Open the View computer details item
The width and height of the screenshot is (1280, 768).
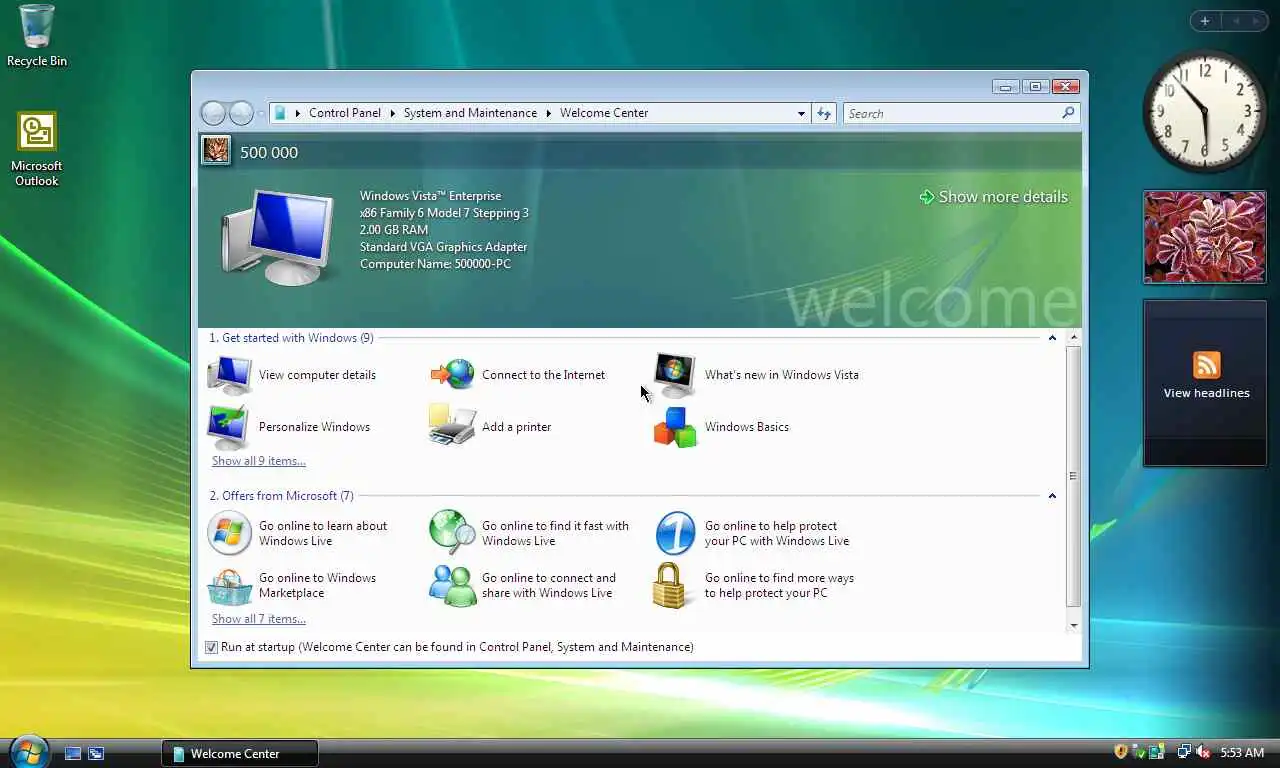tap(292, 375)
